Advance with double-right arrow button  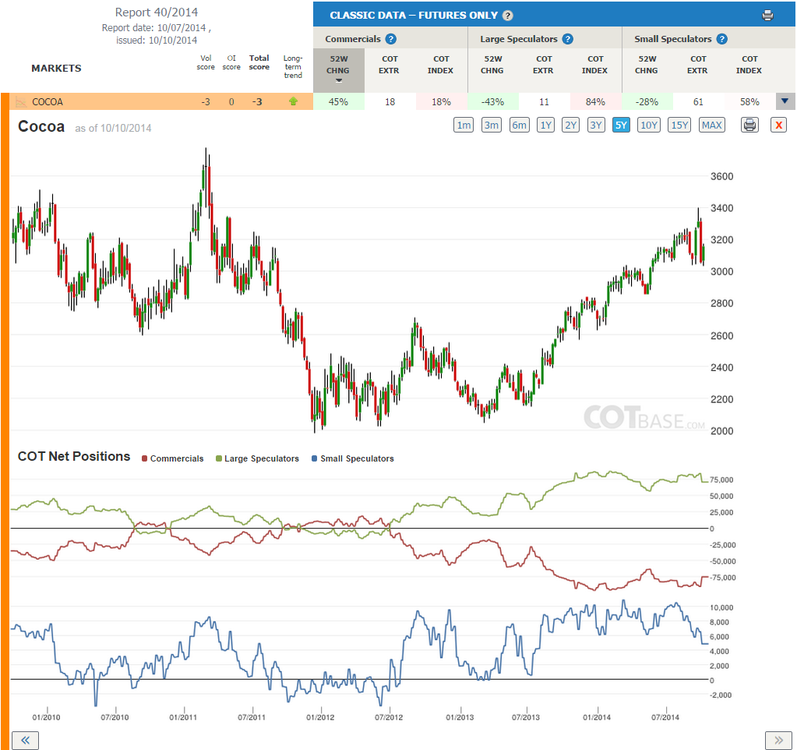(779, 740)
